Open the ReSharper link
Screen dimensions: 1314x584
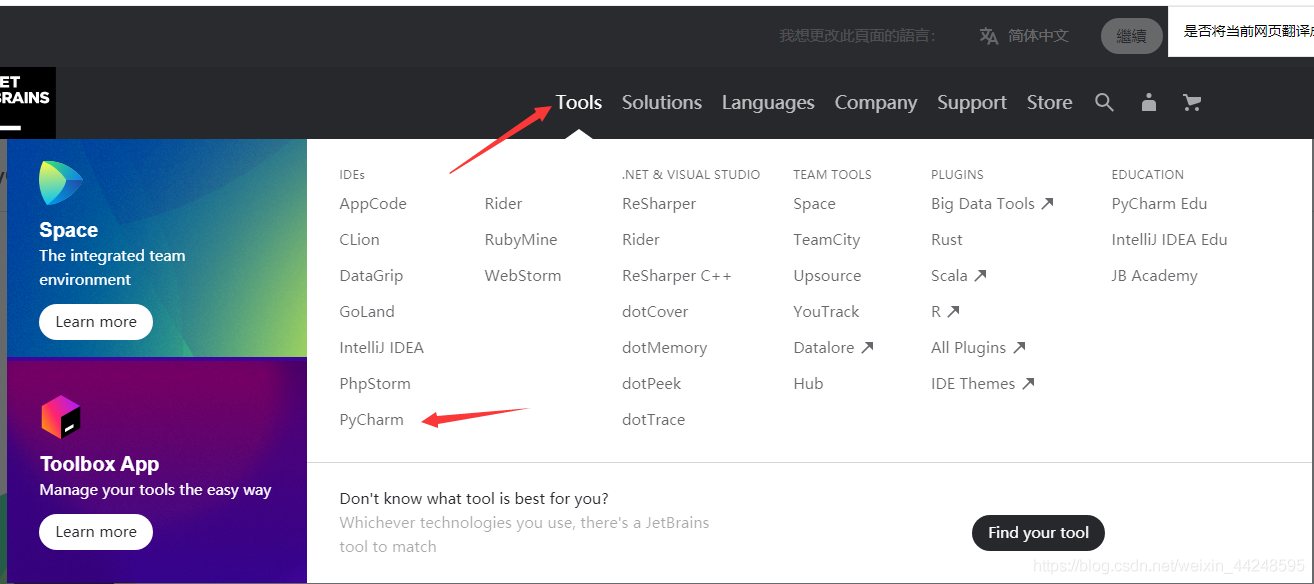point(659,204)
